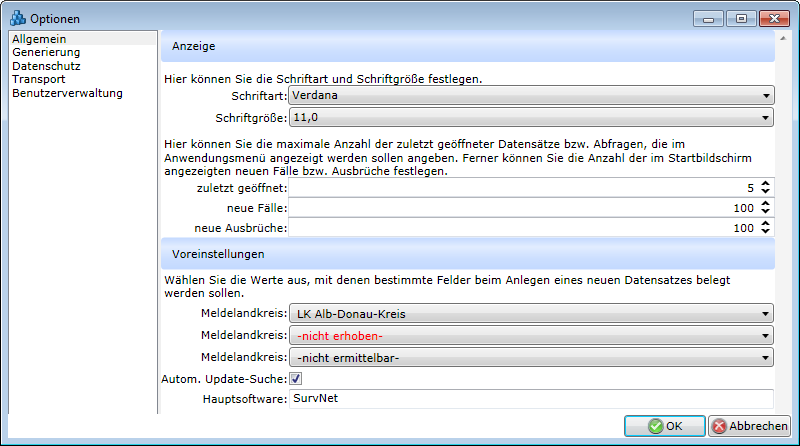Open the Schriftart dropdown showing Verdana

pos(531,96)
